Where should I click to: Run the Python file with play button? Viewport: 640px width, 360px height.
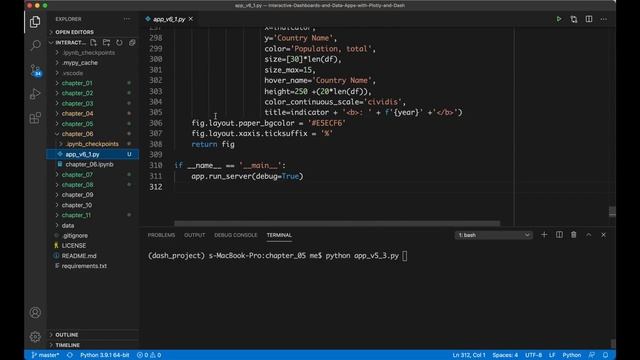559,19
